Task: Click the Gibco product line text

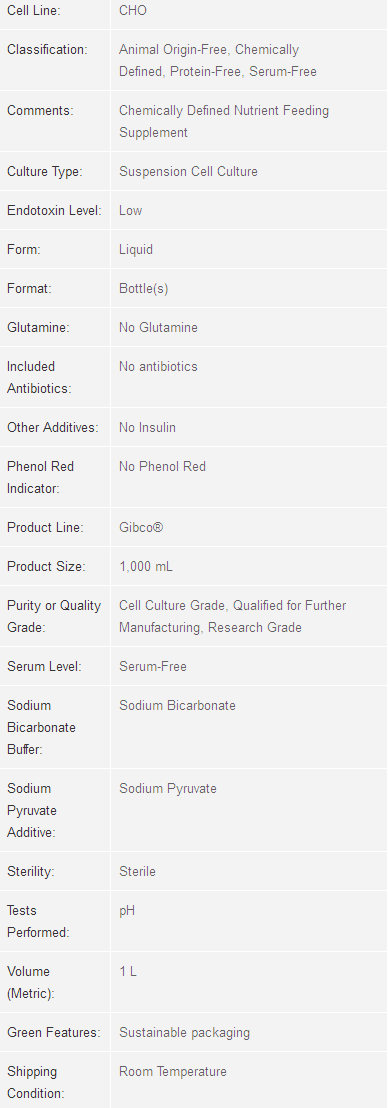Action: pos(141,527)
